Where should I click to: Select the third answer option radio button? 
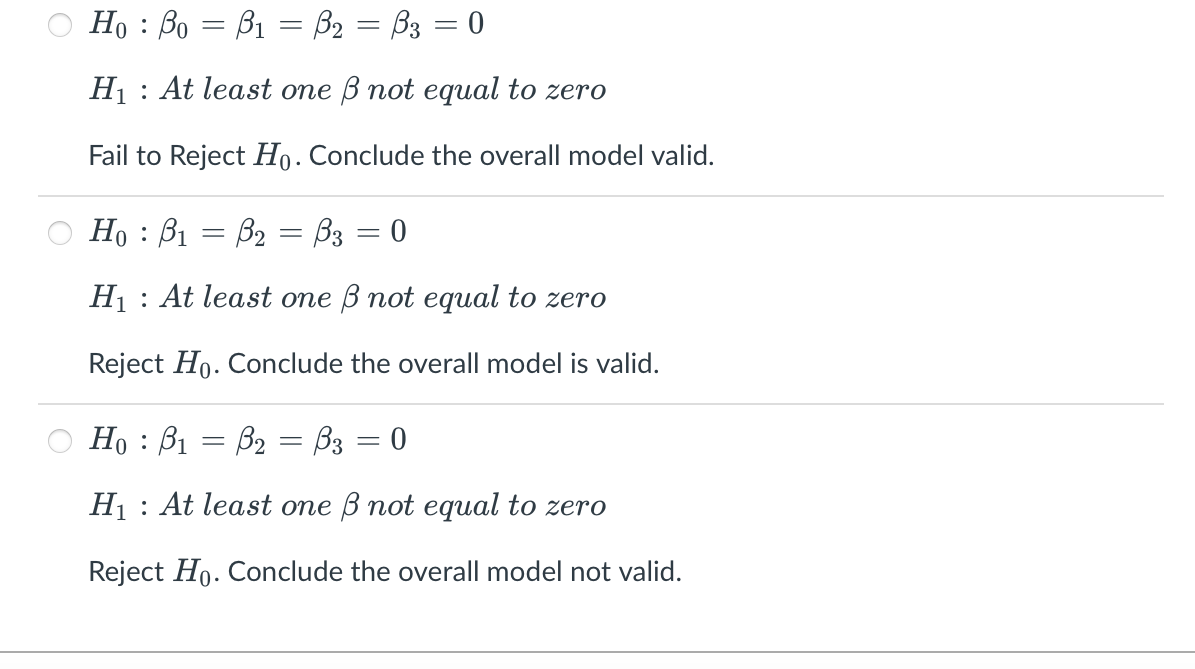click(x=59, y=440)
